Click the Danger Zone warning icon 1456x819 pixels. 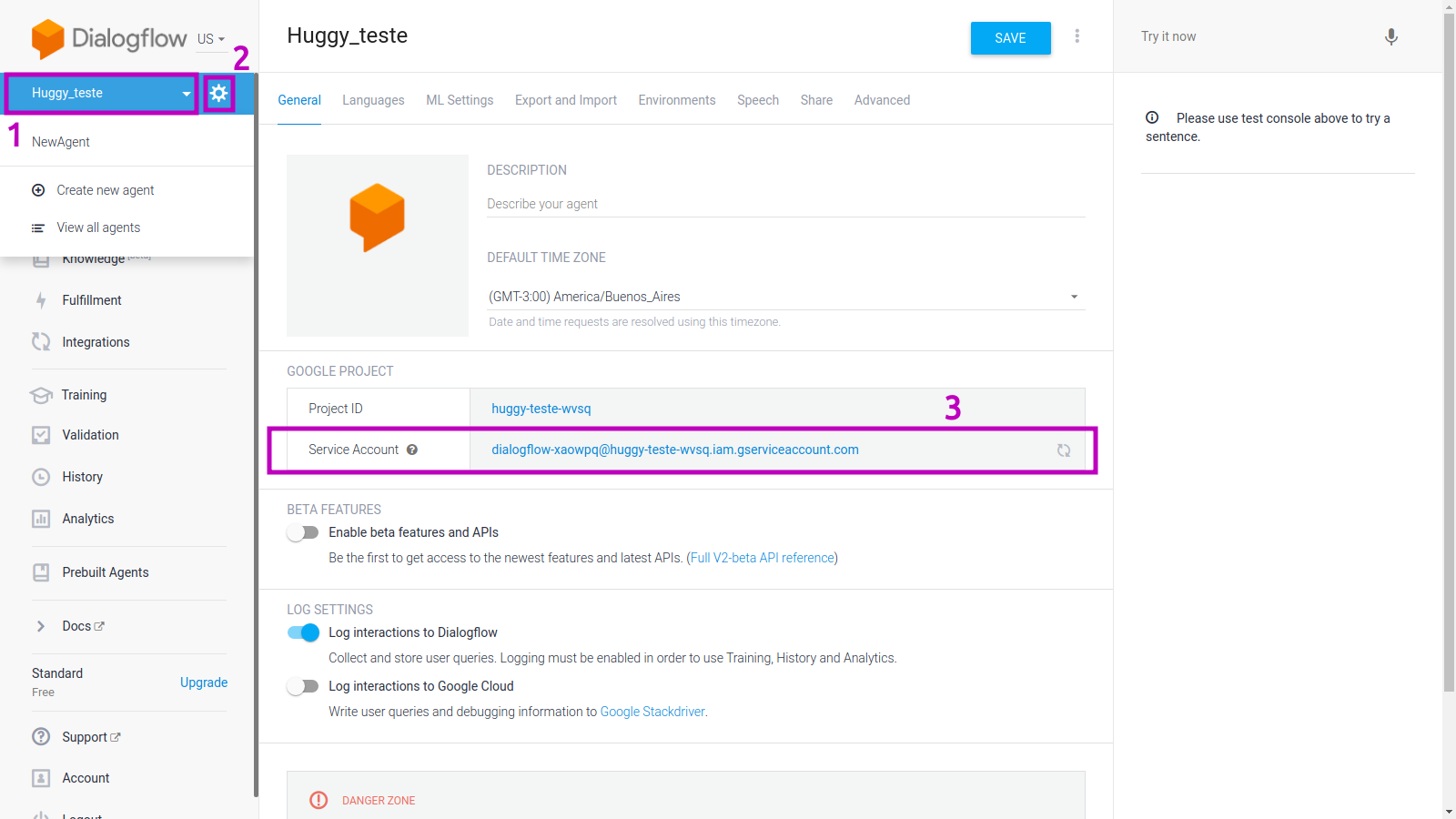point(318,800)
